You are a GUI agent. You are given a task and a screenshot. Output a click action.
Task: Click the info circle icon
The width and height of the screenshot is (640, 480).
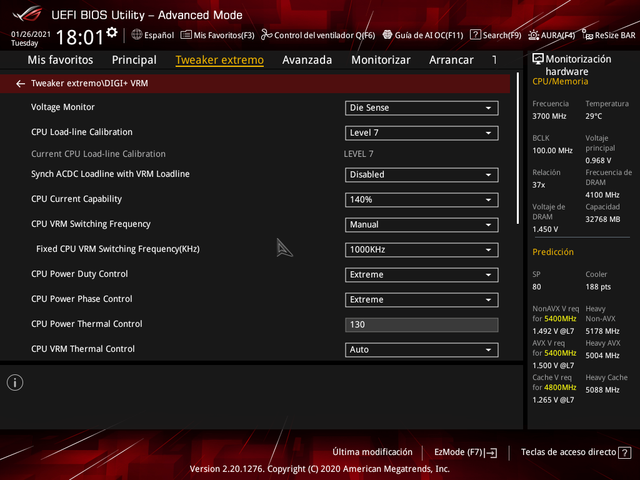15,383
